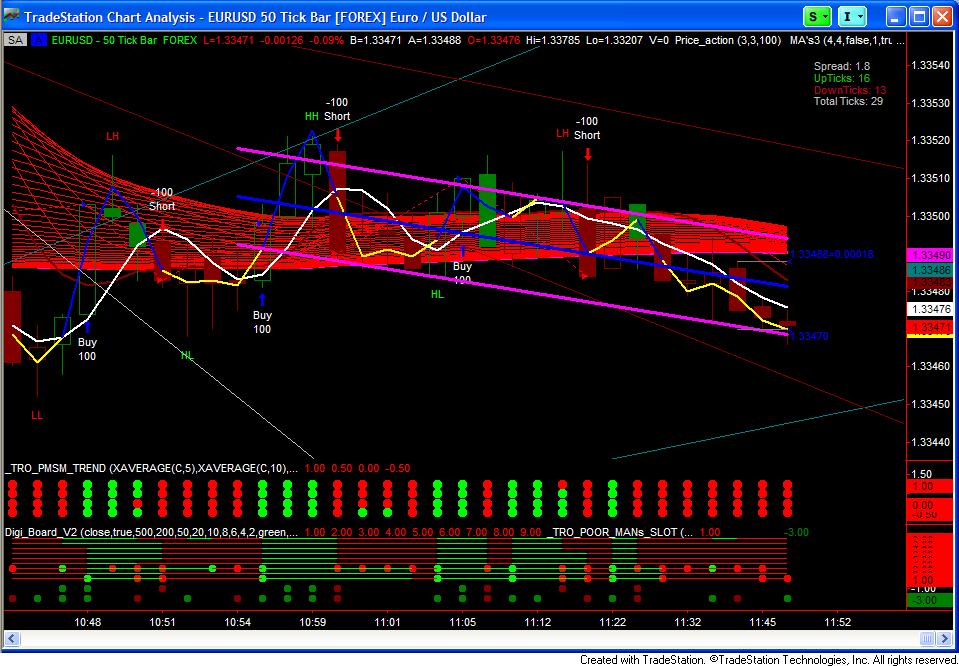This screenshot has width=959, height=666.
Task: Click the SA button on status line
Action: (x=14, y=40)
